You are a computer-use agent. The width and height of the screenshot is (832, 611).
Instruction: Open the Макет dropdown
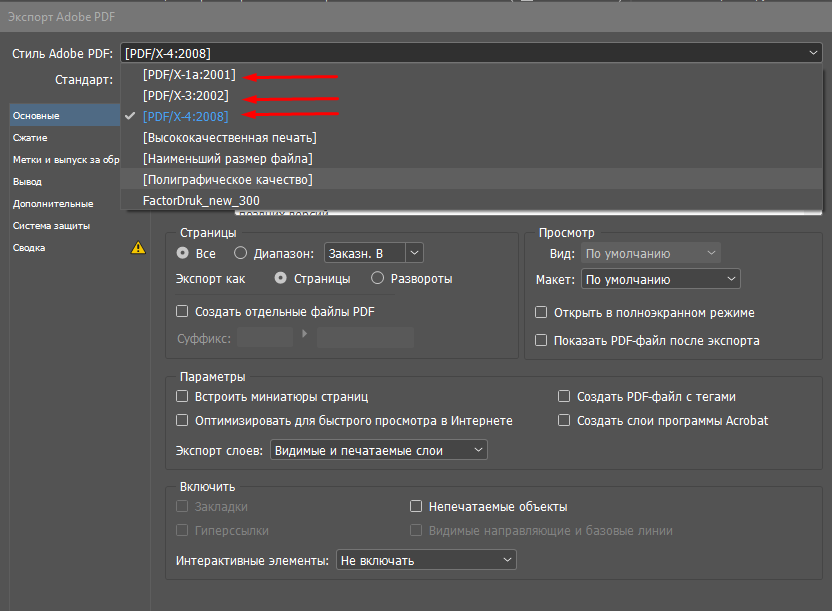(x=661, y=279)
